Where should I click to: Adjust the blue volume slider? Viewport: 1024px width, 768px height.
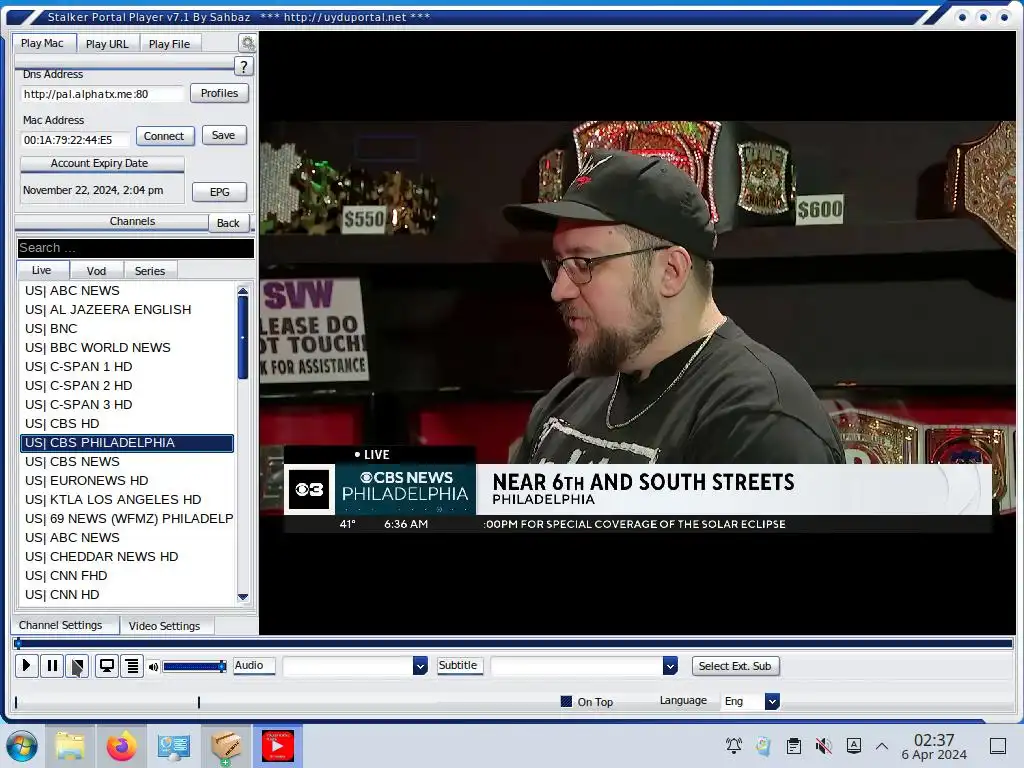tap(194, 666)
